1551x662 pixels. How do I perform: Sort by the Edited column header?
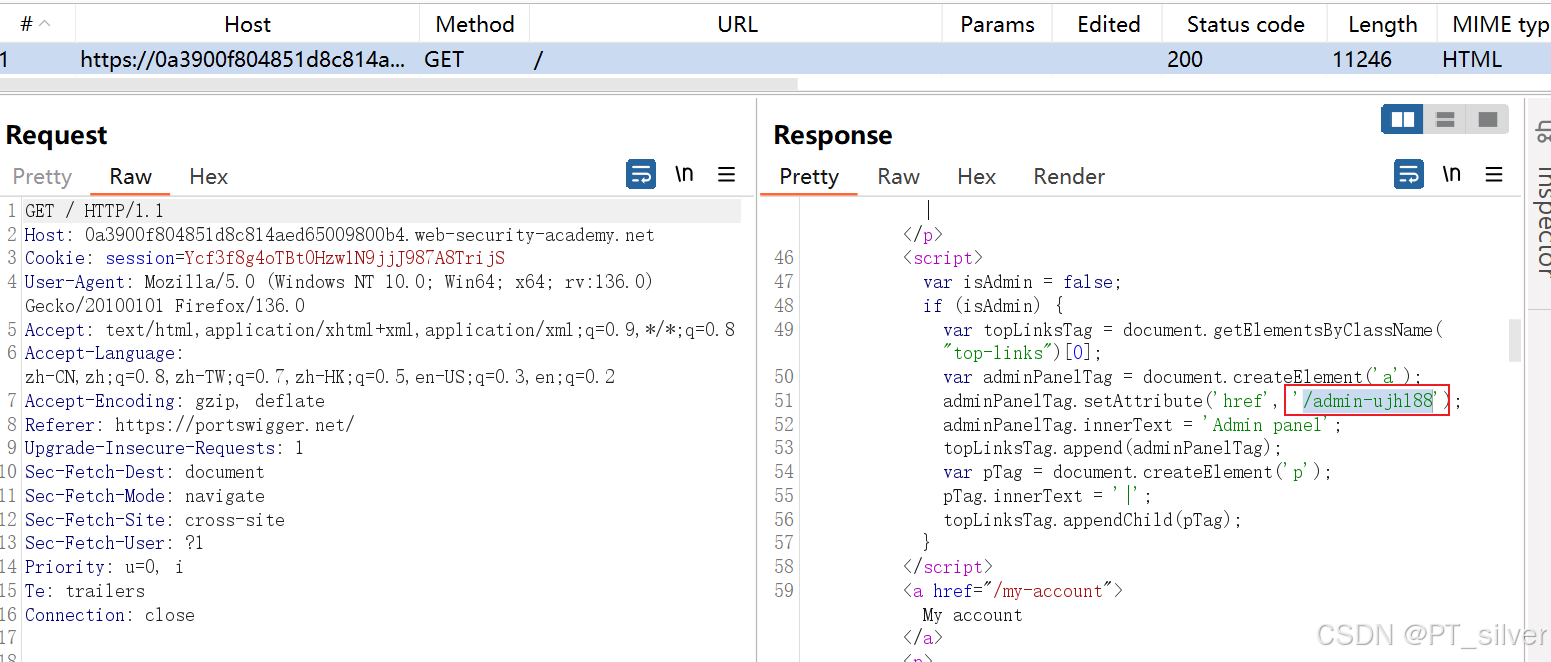click(1108, 24)
